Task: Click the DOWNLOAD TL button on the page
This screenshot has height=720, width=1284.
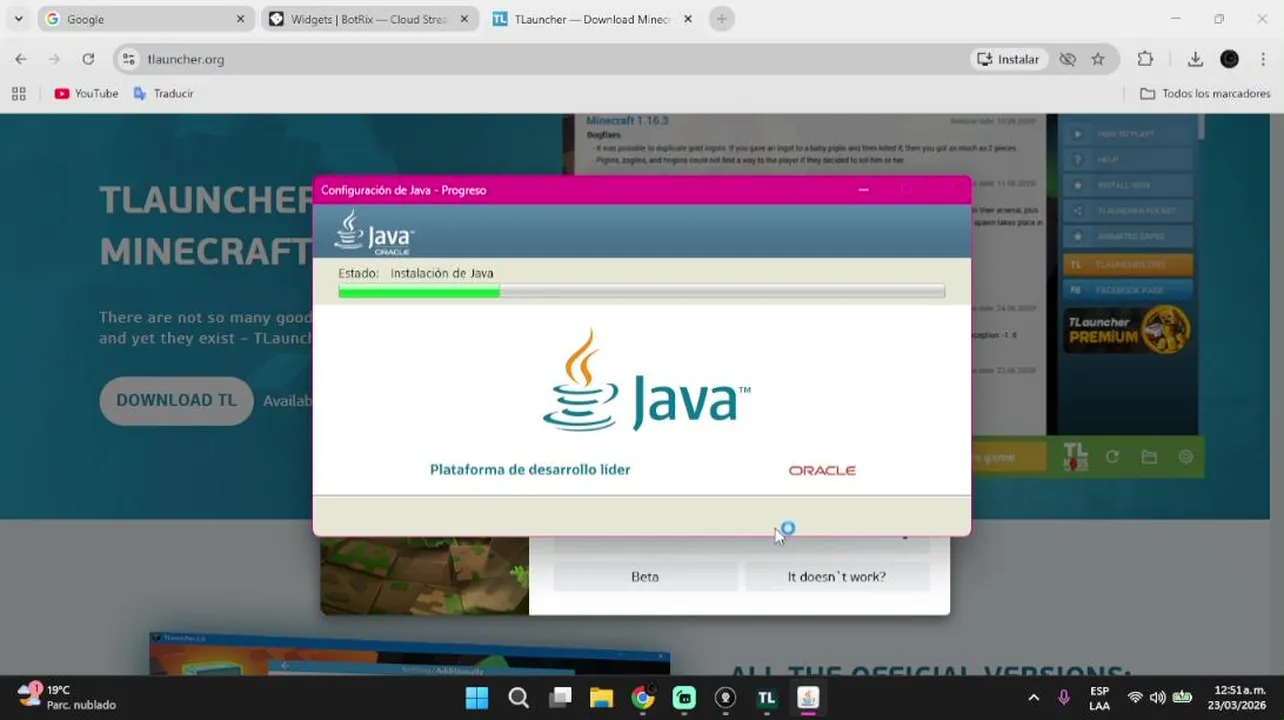Action: [176, 400]
